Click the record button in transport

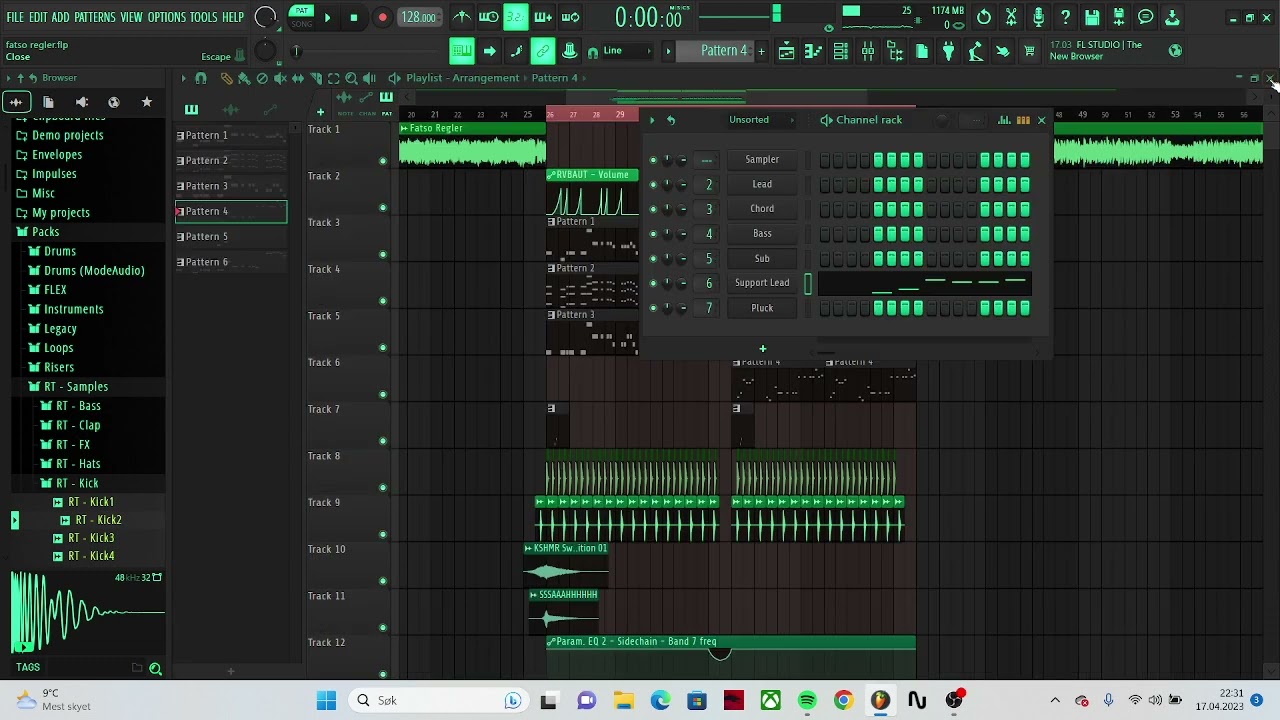[x=382, y=17]
